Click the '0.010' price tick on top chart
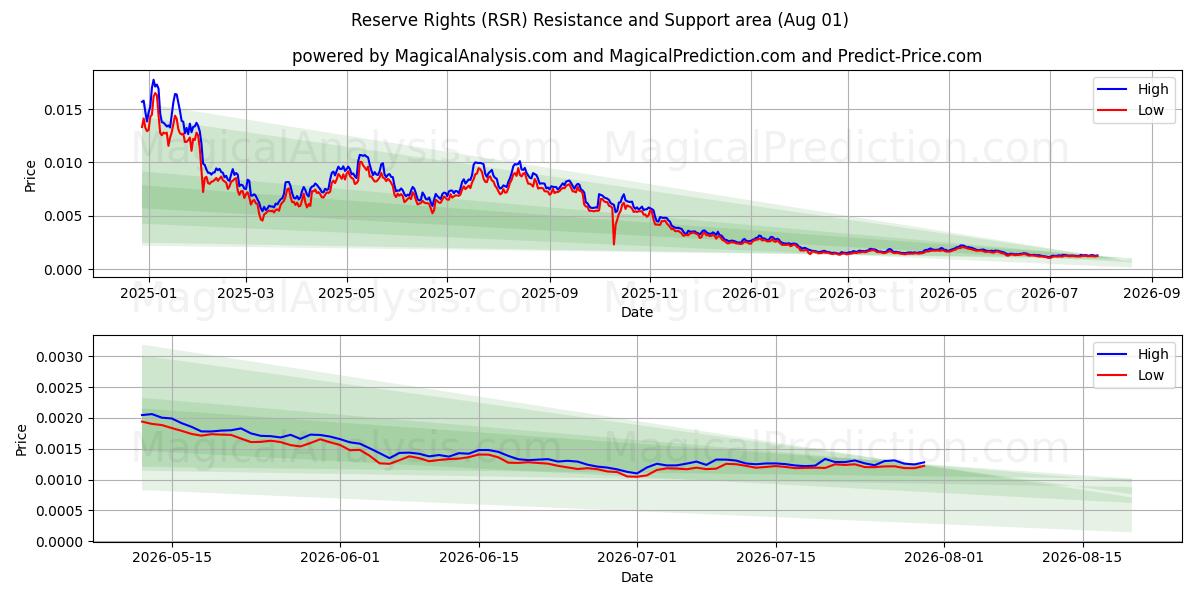Image resolution: width=1200 pixels, height=600 pixels. pyautogui.click(x=66, y=163)
